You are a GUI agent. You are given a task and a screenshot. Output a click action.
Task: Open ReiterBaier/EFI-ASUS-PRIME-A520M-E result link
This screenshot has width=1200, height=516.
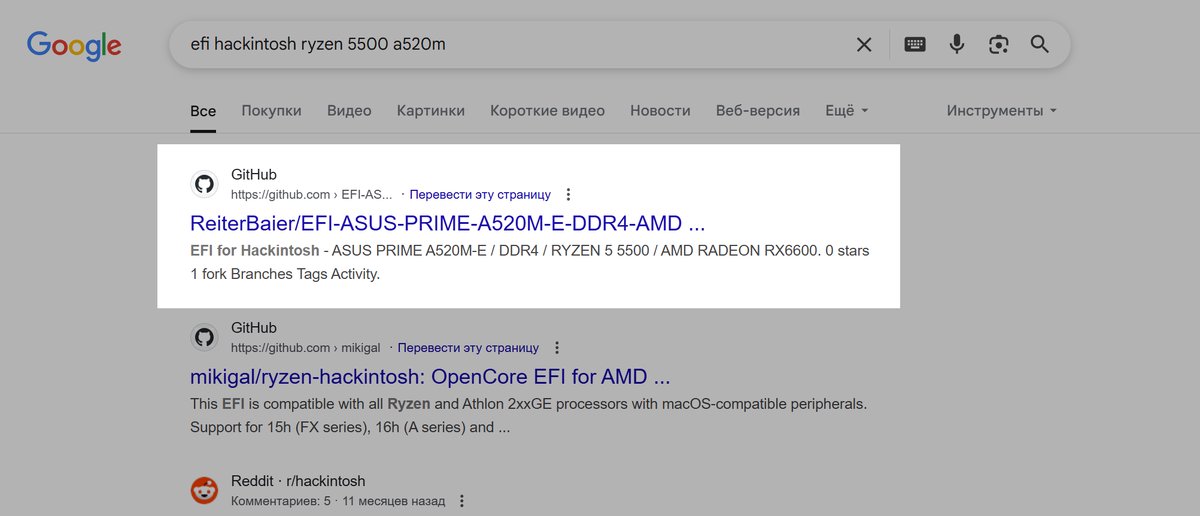pos(447,222)
